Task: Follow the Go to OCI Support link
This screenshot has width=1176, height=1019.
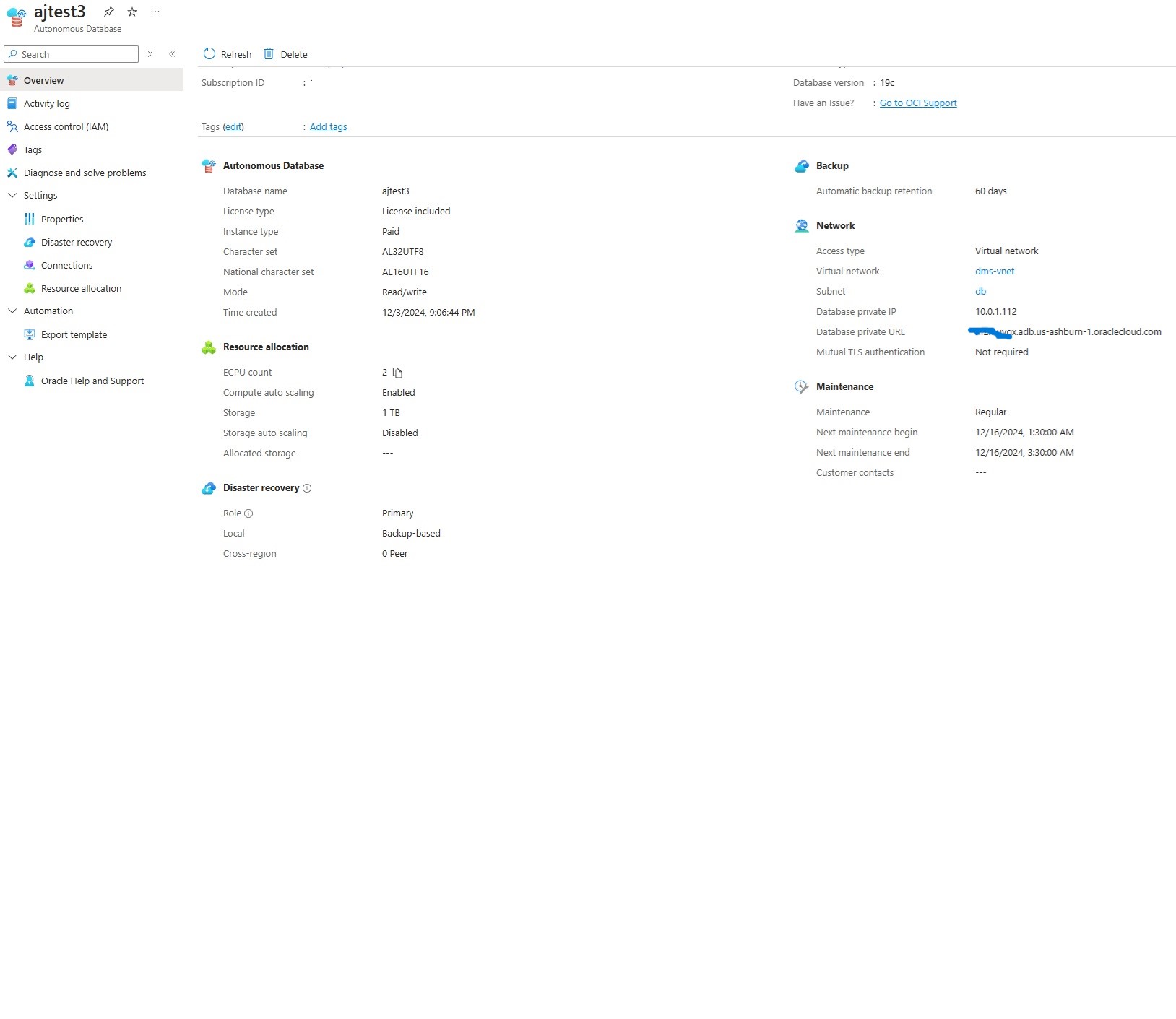Action: point(918,103)
